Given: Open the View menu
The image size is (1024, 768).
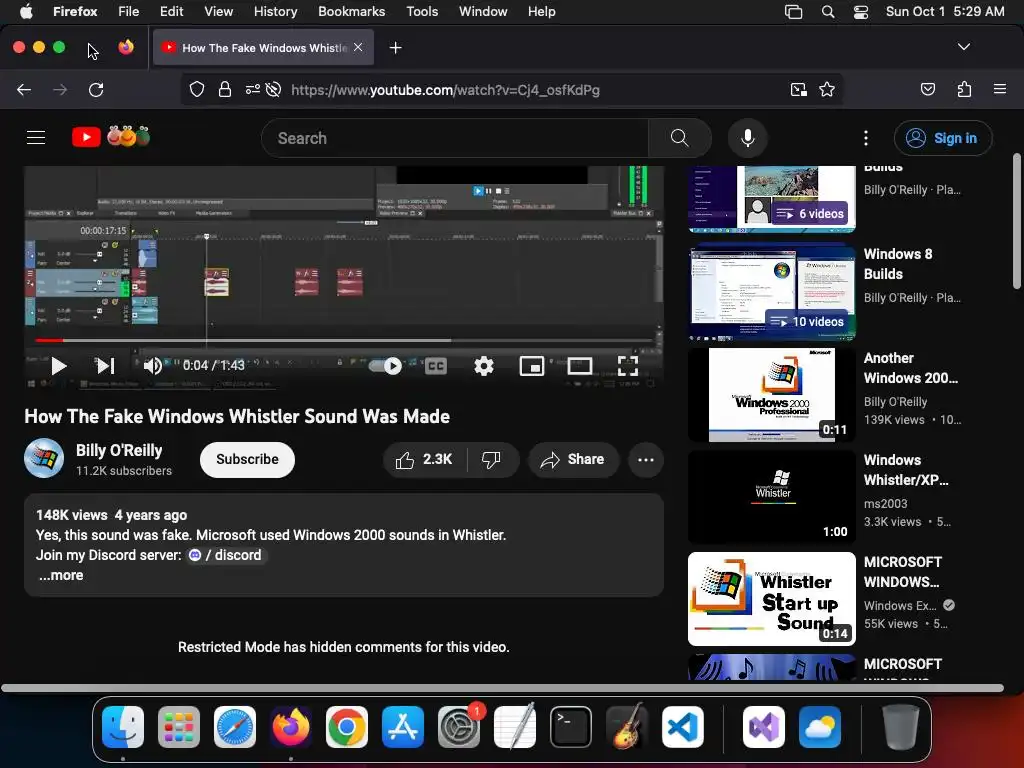Looking at the screenshot, I should point(218,11).
